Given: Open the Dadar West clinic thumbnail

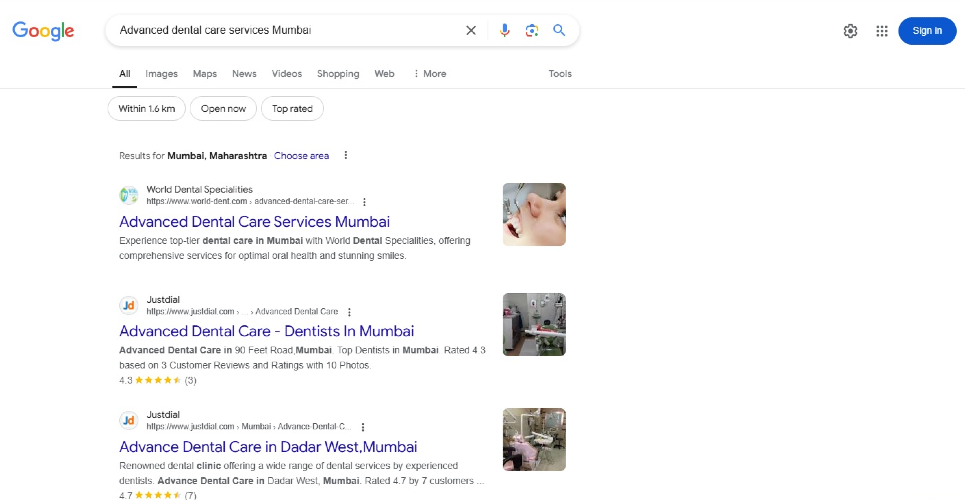Looking at the screenshot, I should point(534,440).
